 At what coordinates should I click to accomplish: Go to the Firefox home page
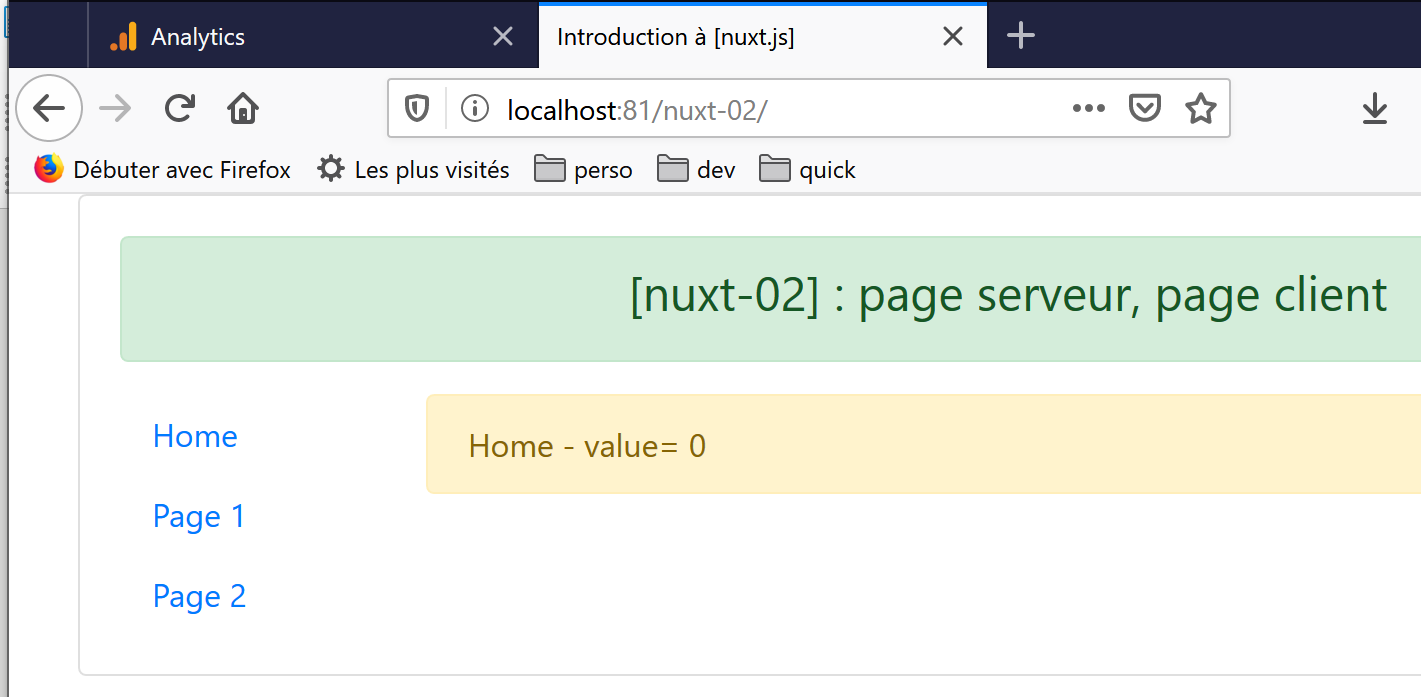243,108
